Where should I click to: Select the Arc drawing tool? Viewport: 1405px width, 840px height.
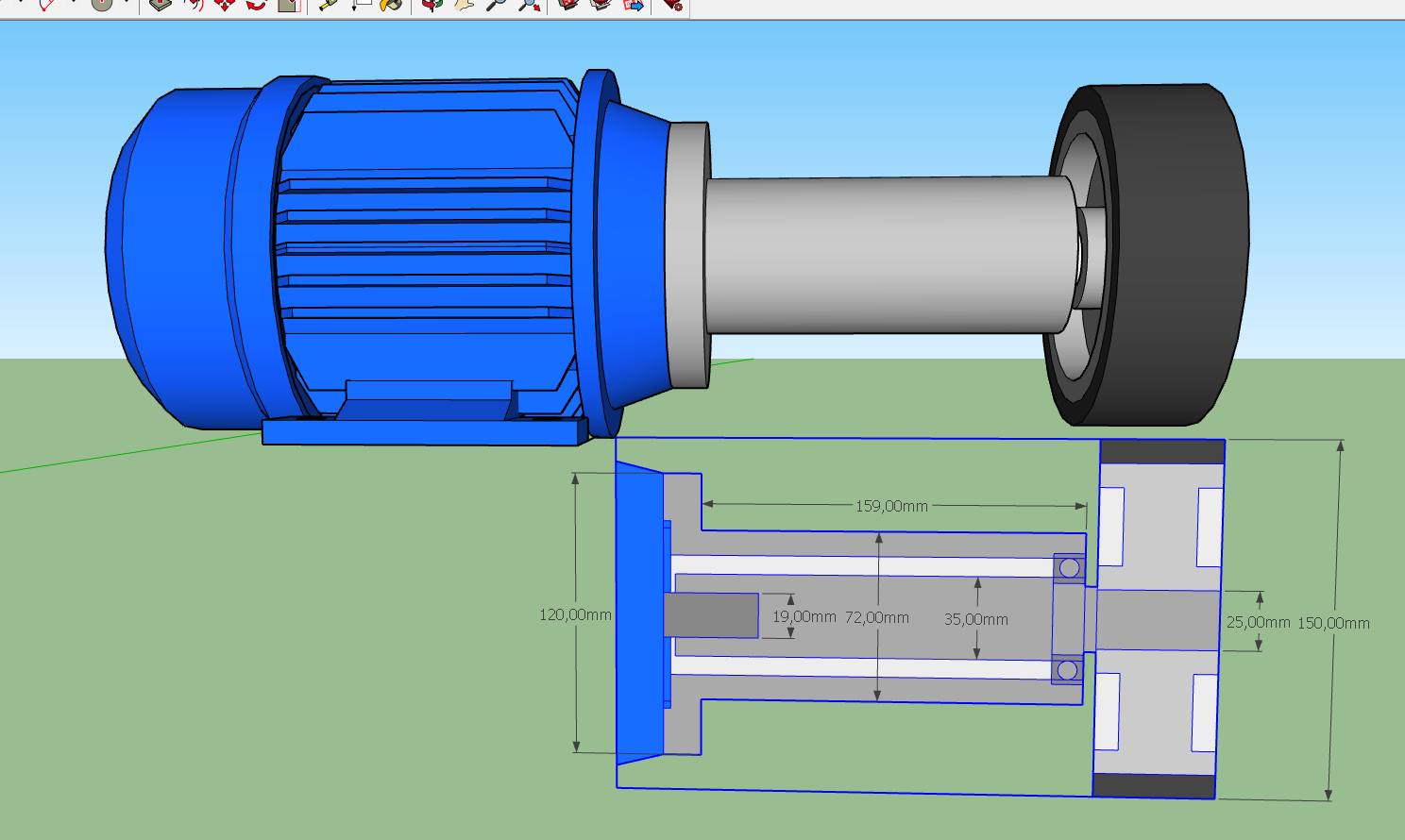coord(47,4)
